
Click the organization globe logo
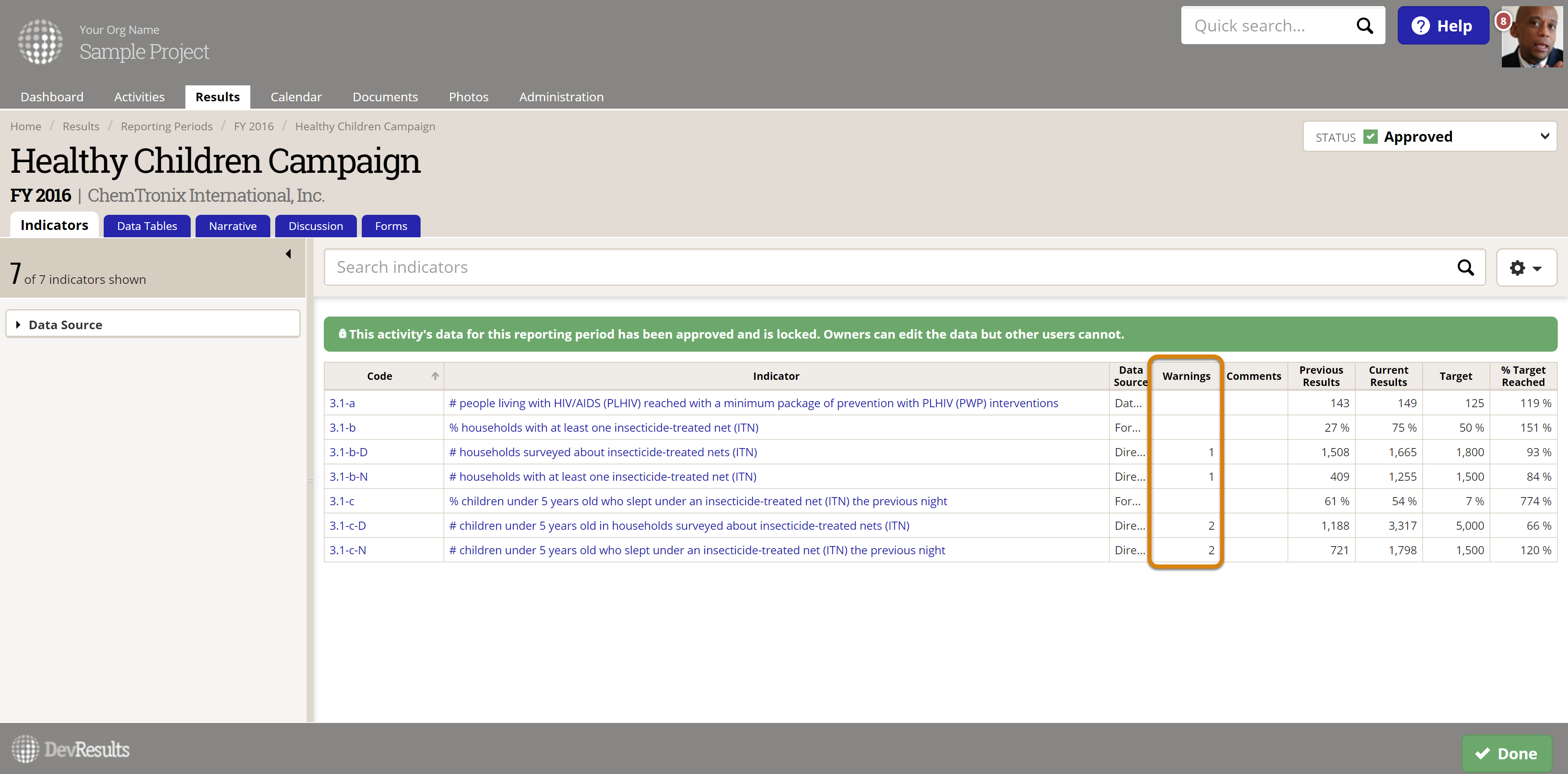pyautogui.click(x=40, y=41)
